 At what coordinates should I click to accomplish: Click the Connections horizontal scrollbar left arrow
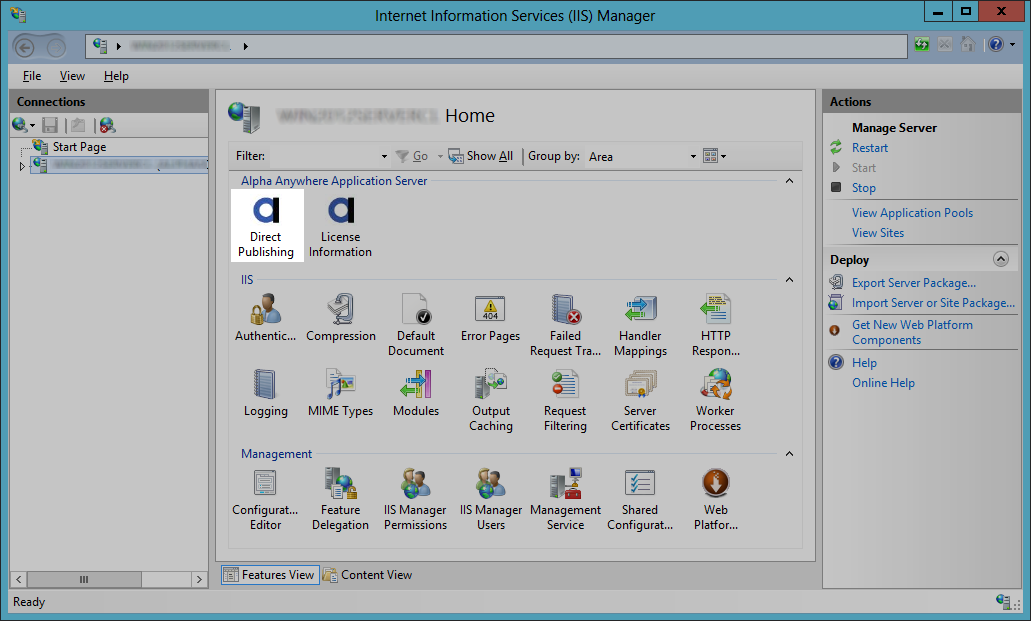18,580
